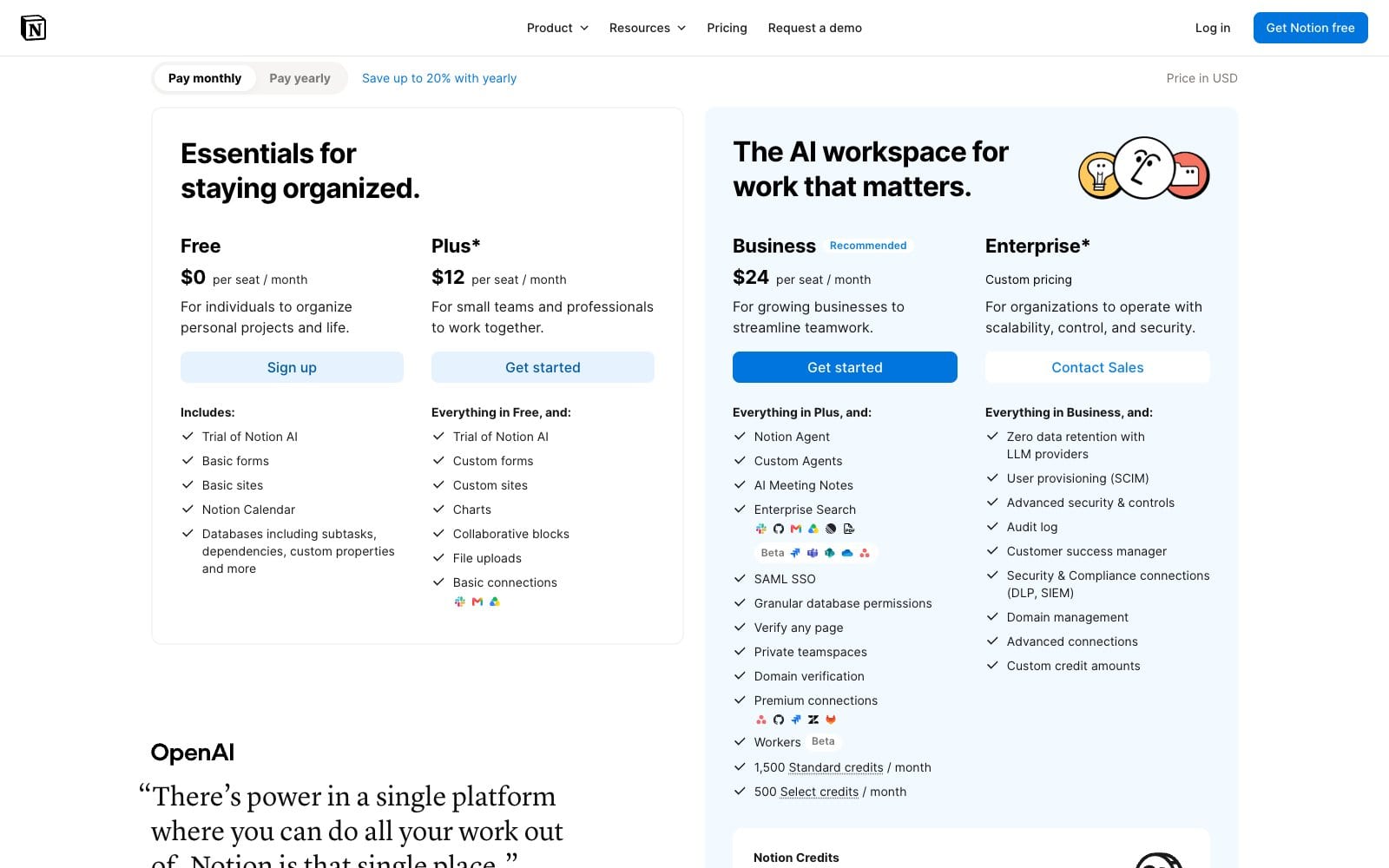Image resolution: width=1389 pixels, height=868 pixels.
Task: Click the Asana icon under Premium connections
Action: (x=761, y=720)
